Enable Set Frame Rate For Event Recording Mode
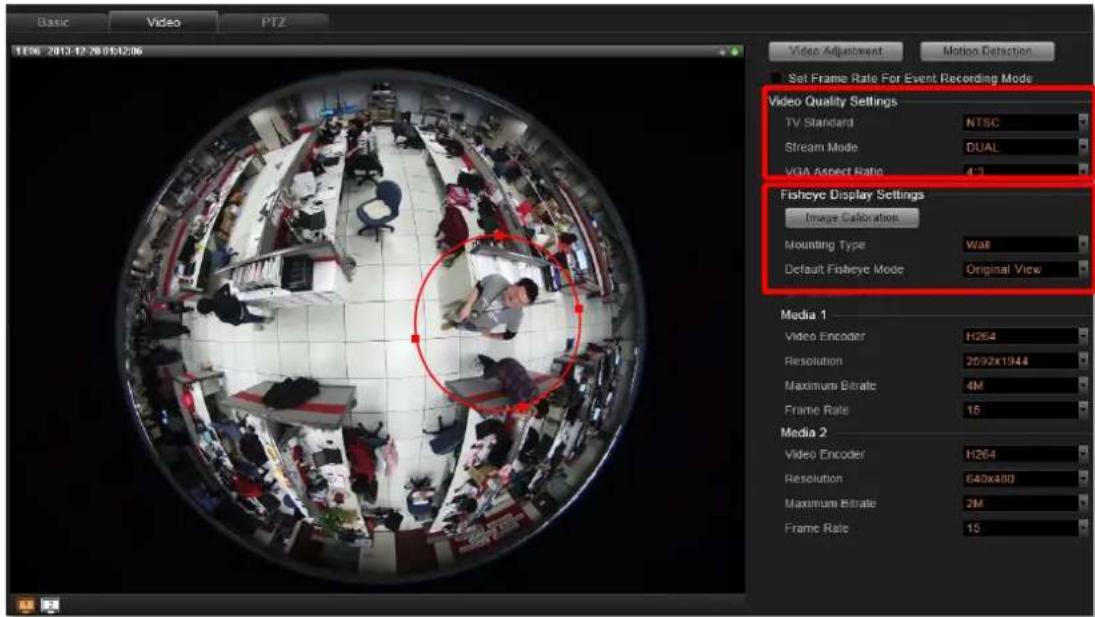1095x617 pixels. tap(776, 78)
